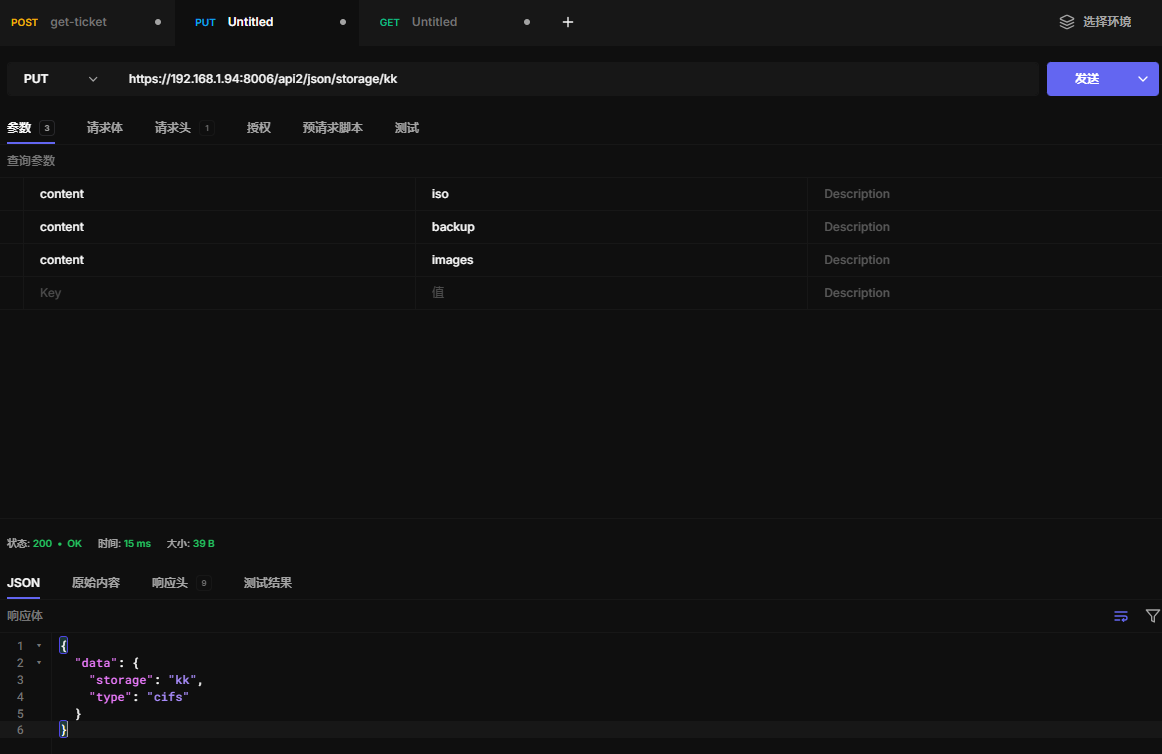Viewport: 1162px width, 754px height.
Task: Open the 请求头 tab
Action: click(172, 128)
